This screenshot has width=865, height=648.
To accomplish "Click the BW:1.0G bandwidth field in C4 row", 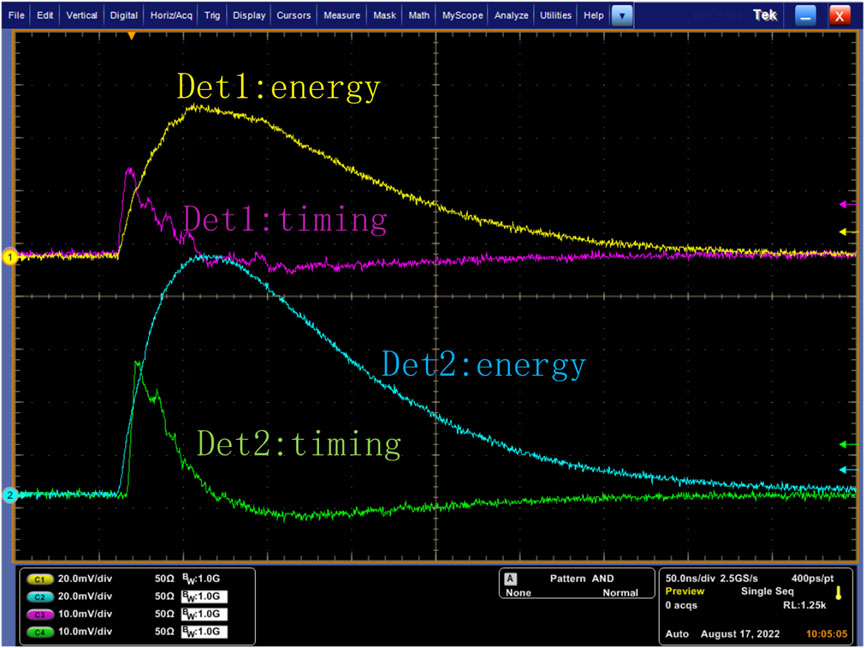I will [x=204, y=631].
